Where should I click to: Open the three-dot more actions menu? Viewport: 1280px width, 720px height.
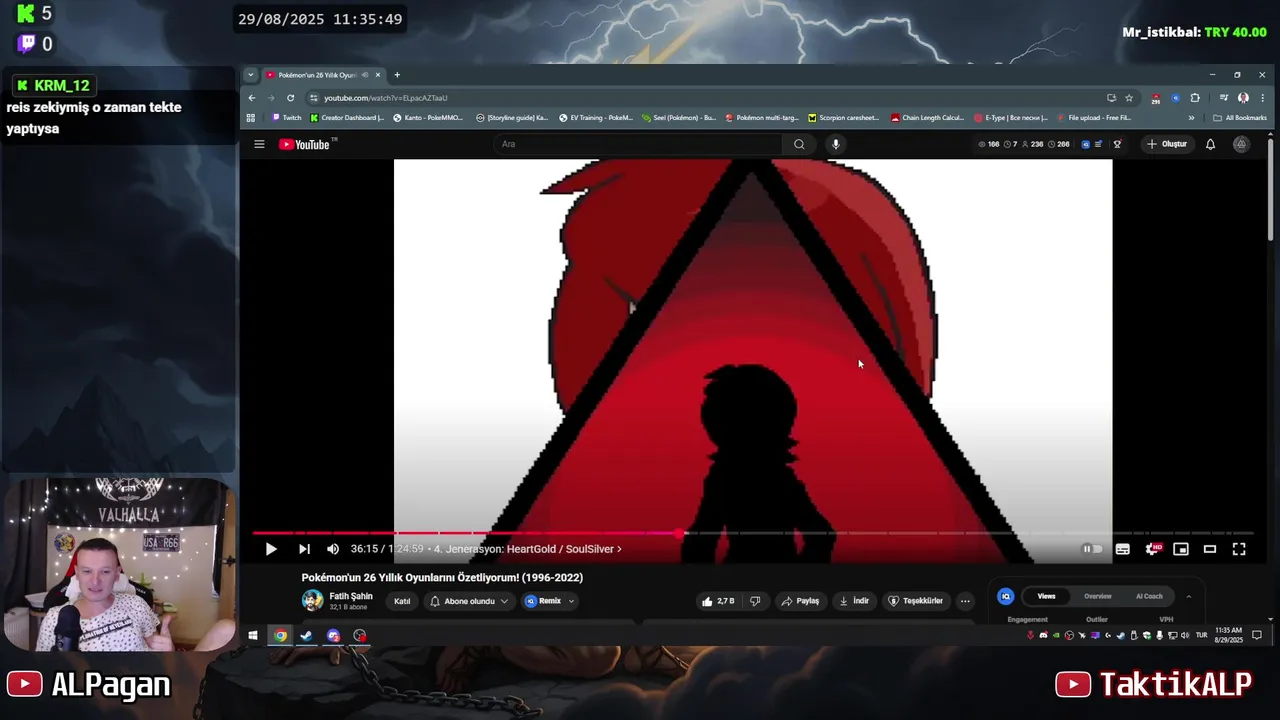tap(965, 601)
